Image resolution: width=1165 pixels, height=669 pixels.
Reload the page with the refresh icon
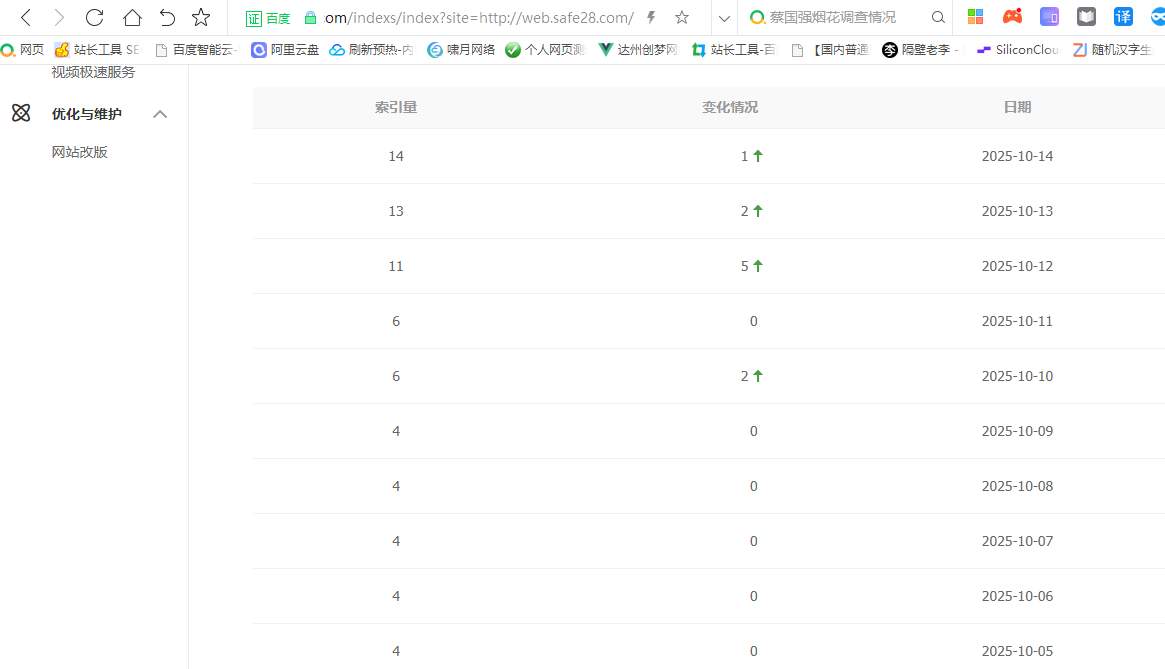point(94,17)
